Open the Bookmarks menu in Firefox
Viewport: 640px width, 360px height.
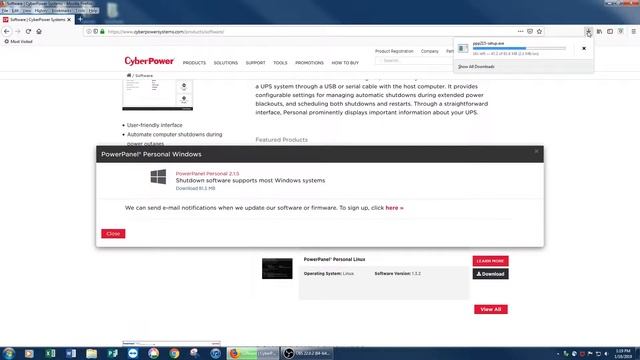[61, 11]
